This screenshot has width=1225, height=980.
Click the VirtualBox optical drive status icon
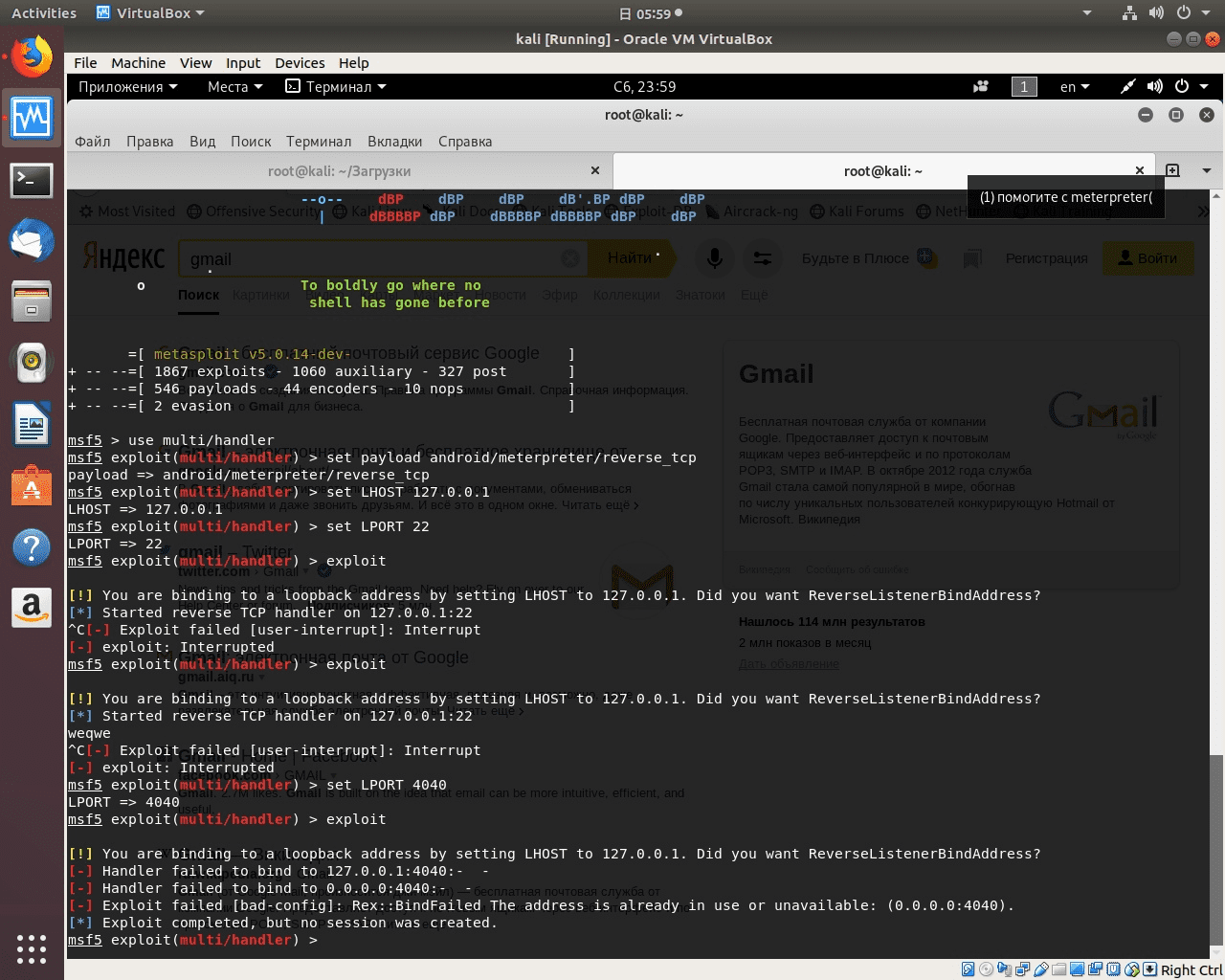point(987,969)
